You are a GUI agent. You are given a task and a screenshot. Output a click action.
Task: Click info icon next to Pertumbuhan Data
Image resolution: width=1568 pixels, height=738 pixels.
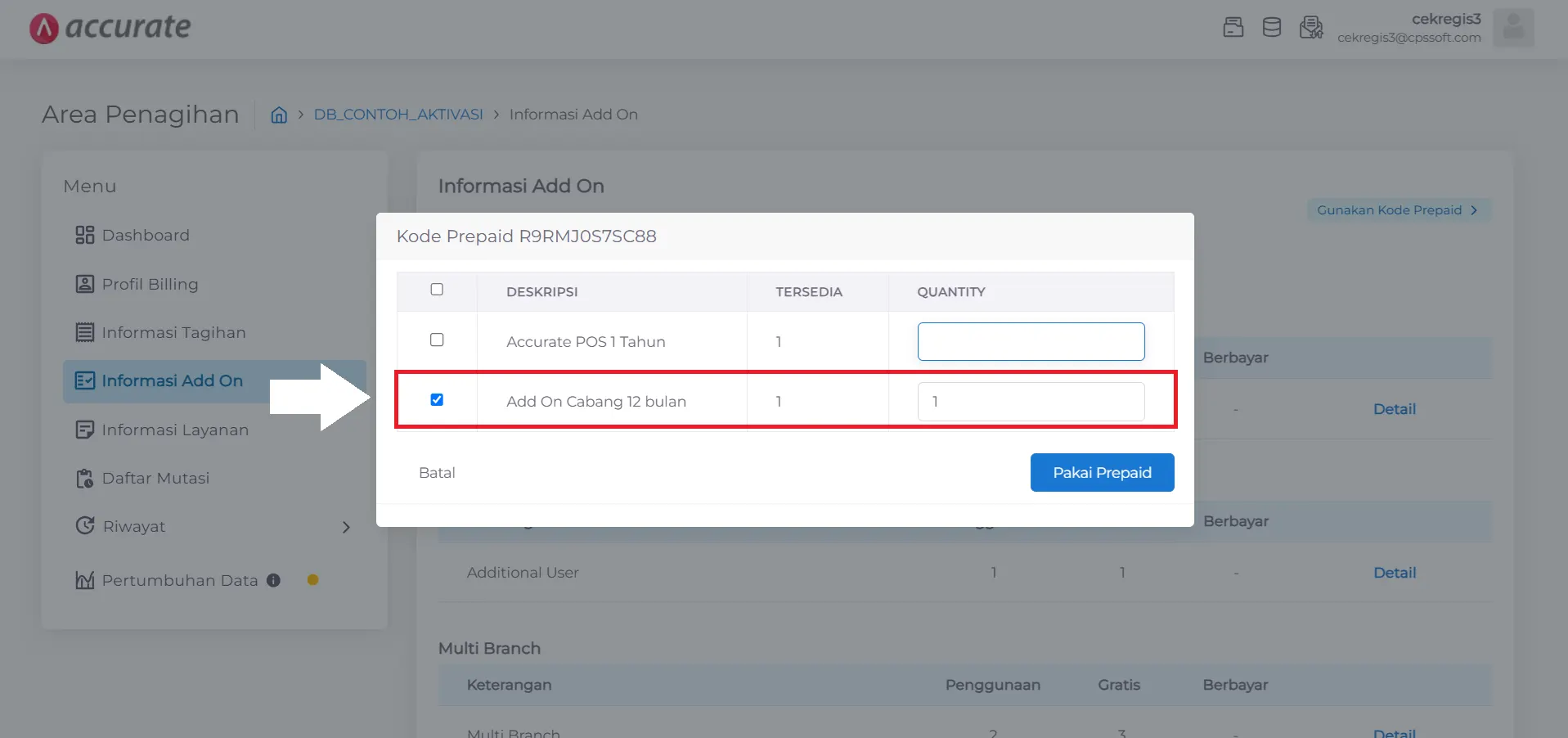(273, 580)
